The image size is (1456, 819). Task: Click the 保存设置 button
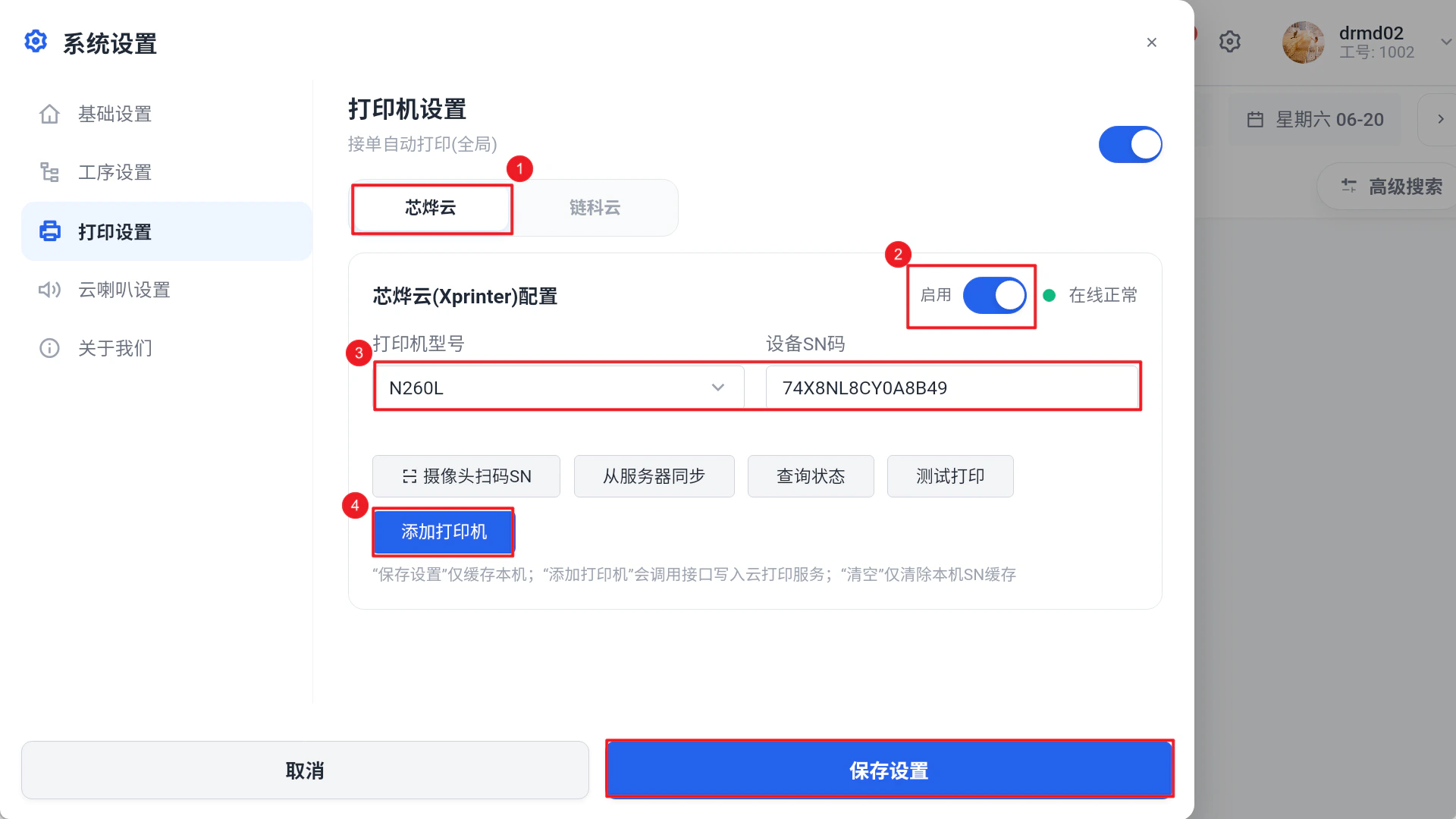[890, 770]
